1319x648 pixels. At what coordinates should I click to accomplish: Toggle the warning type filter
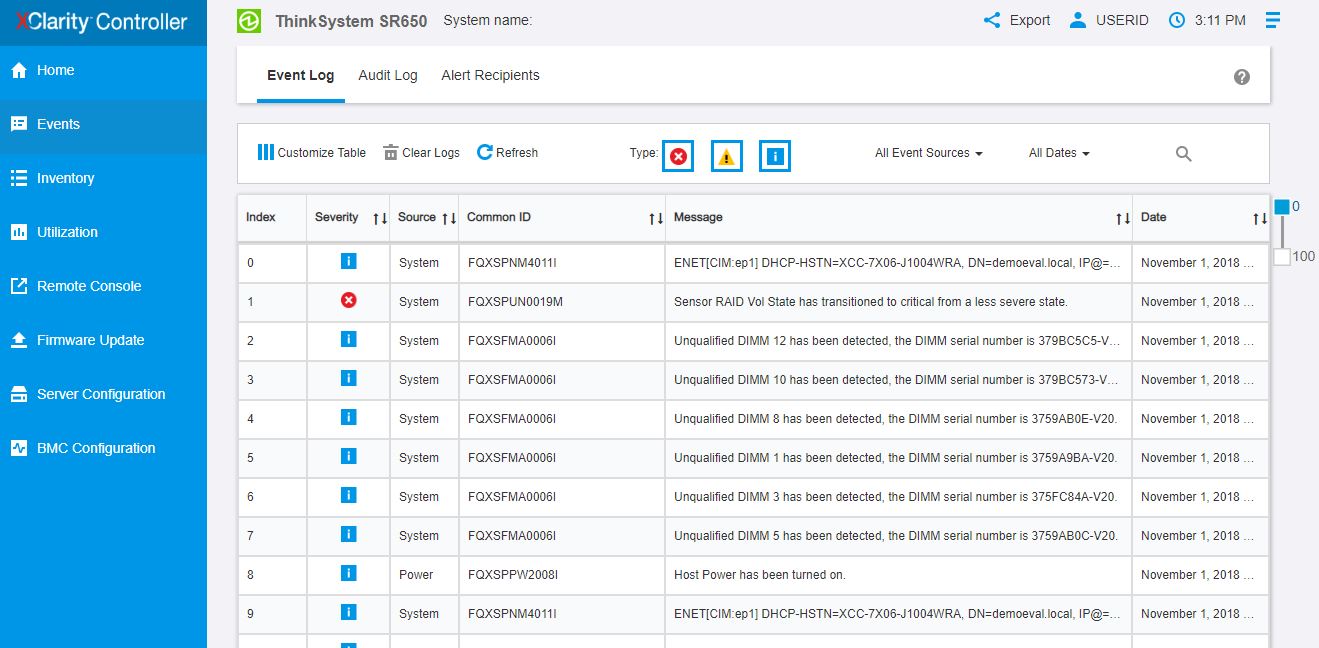[727, 156]
